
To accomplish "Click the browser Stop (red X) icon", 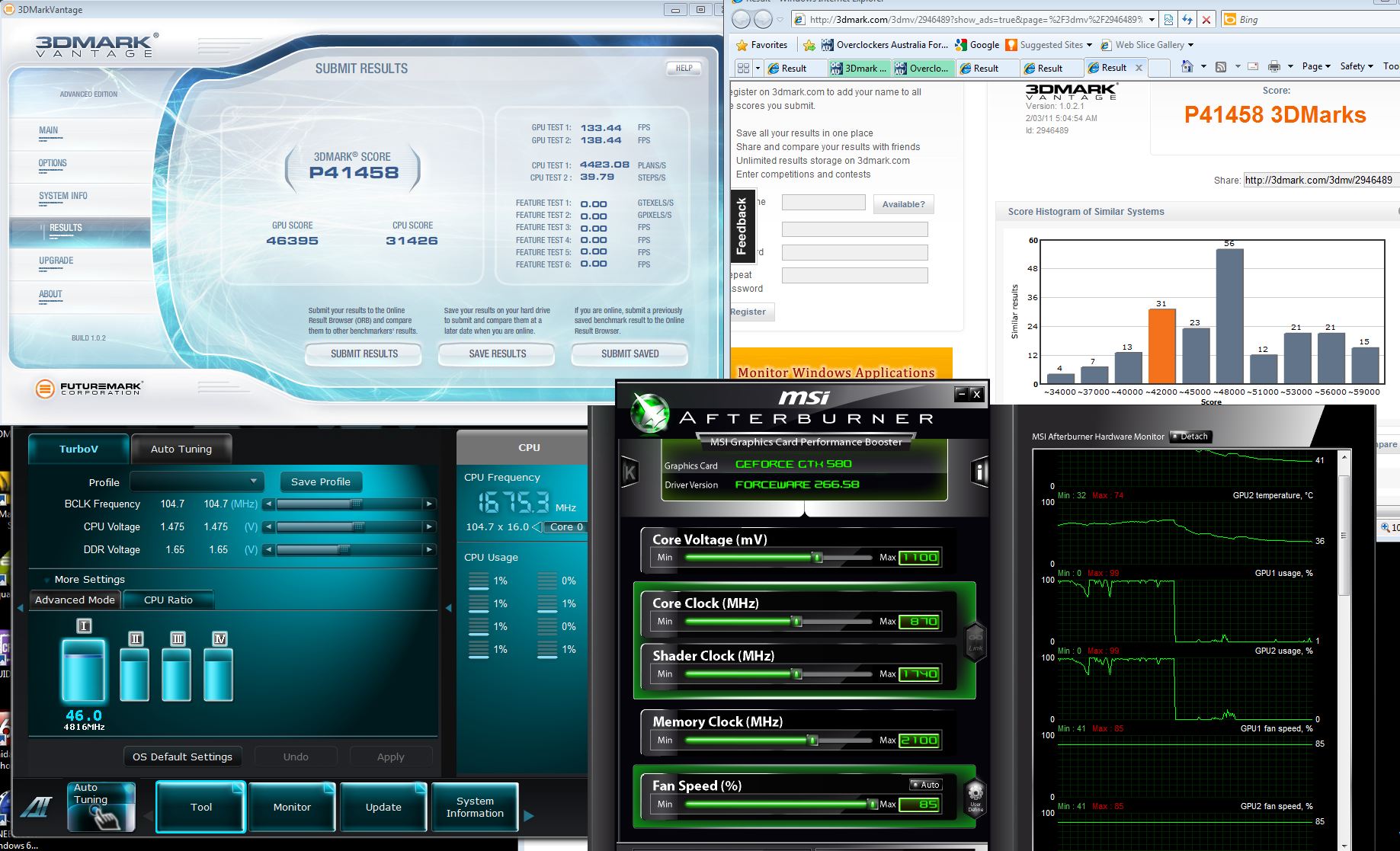I will 1206,20.
